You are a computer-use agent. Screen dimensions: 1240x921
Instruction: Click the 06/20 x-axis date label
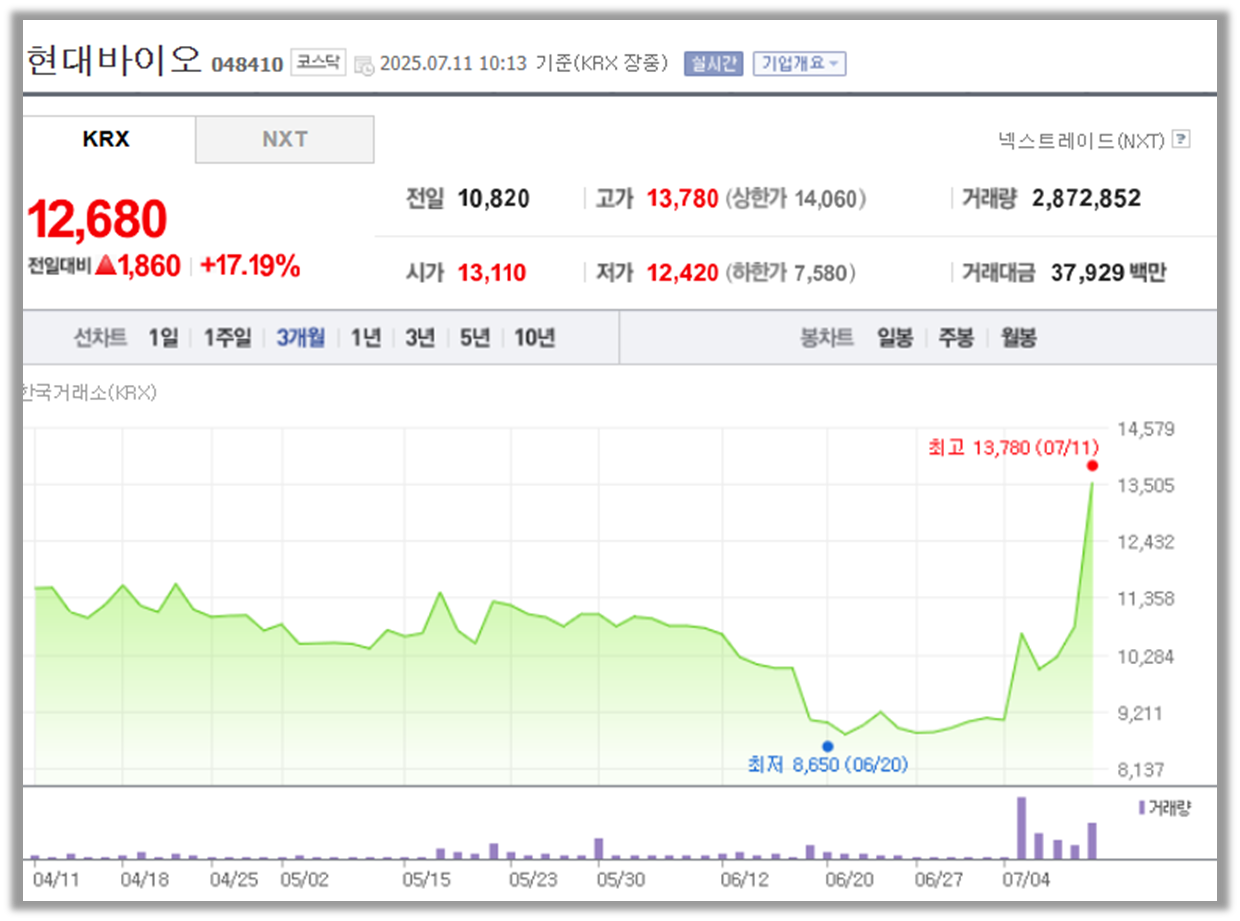coord(849,880)
